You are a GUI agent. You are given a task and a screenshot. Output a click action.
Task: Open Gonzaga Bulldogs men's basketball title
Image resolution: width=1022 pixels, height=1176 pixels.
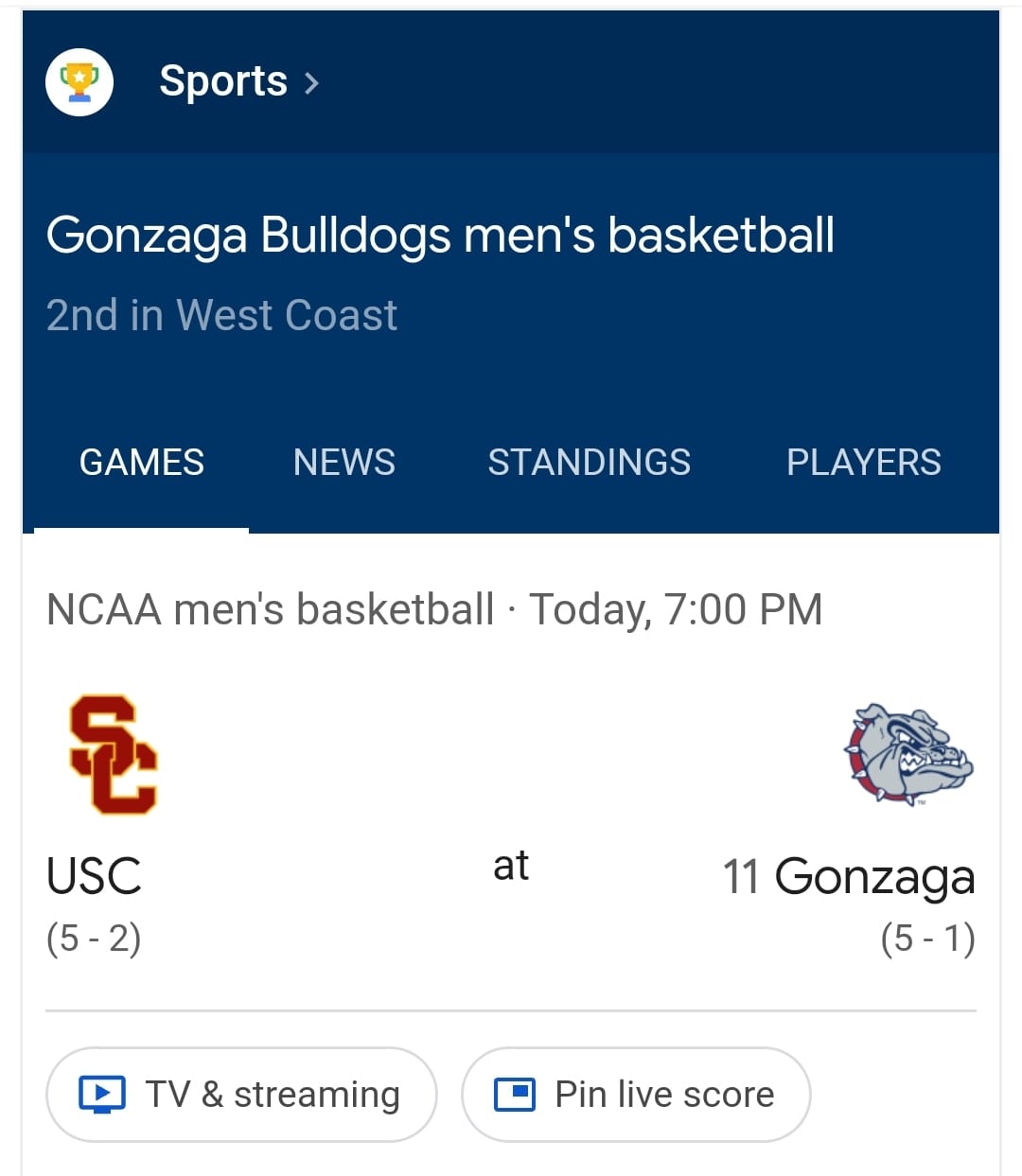pyautogui.click(x=440, y=236)
